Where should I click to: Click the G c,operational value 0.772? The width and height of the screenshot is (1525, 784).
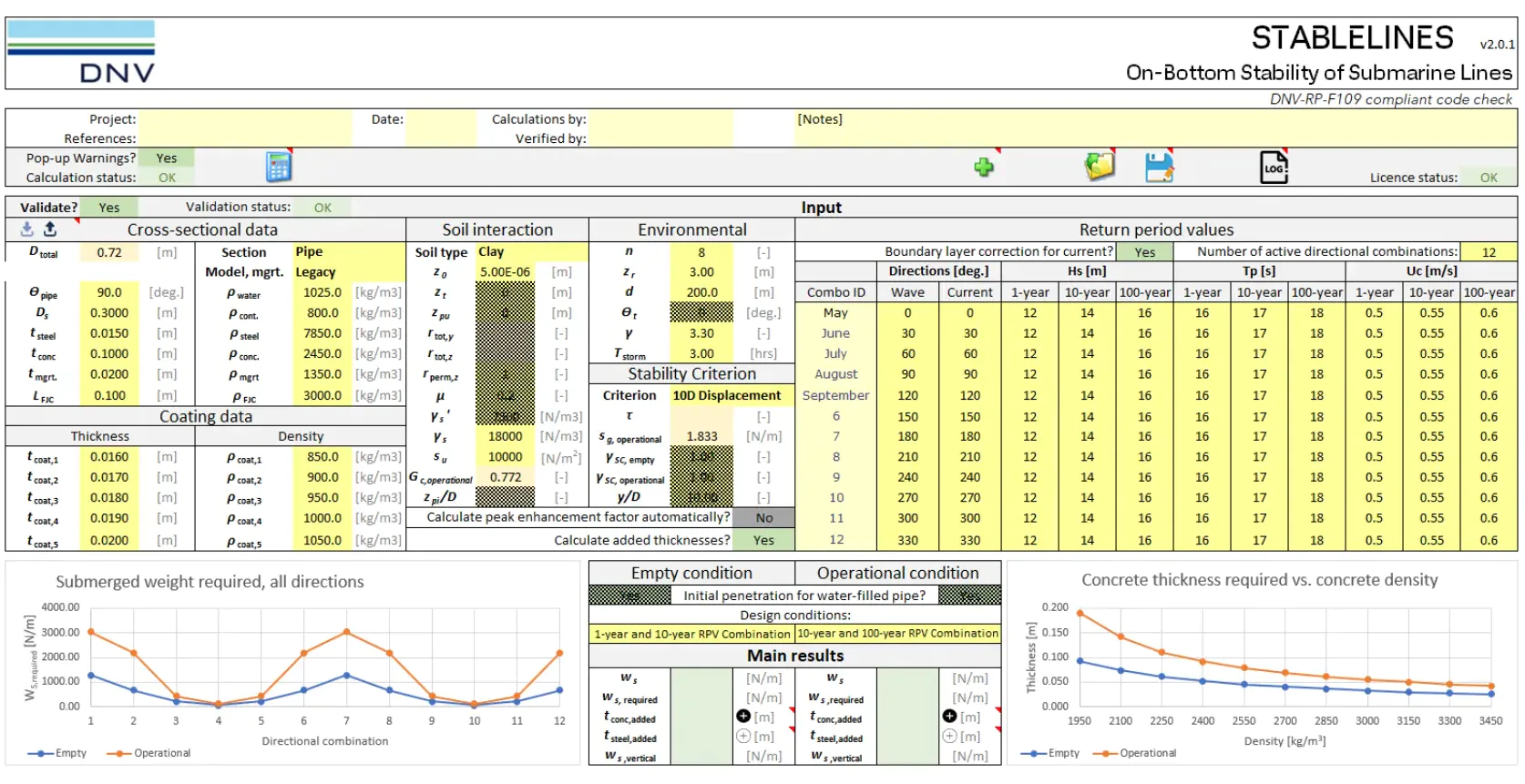point(505,477)
